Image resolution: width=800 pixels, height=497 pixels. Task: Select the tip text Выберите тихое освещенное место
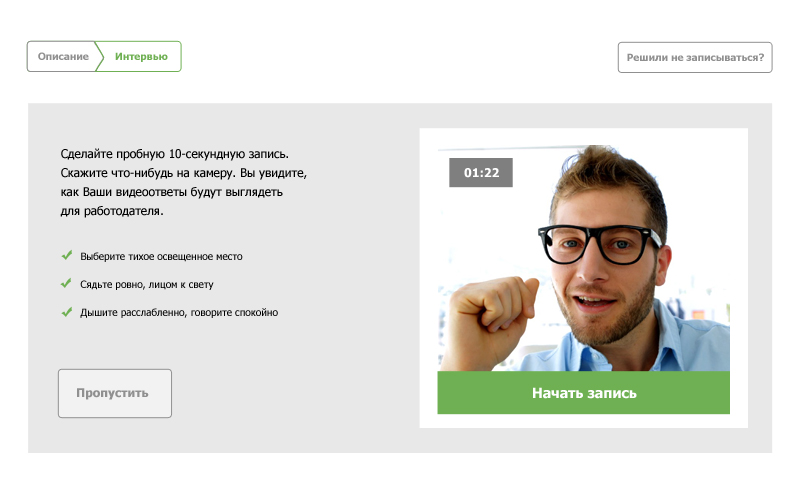(161, 257)
